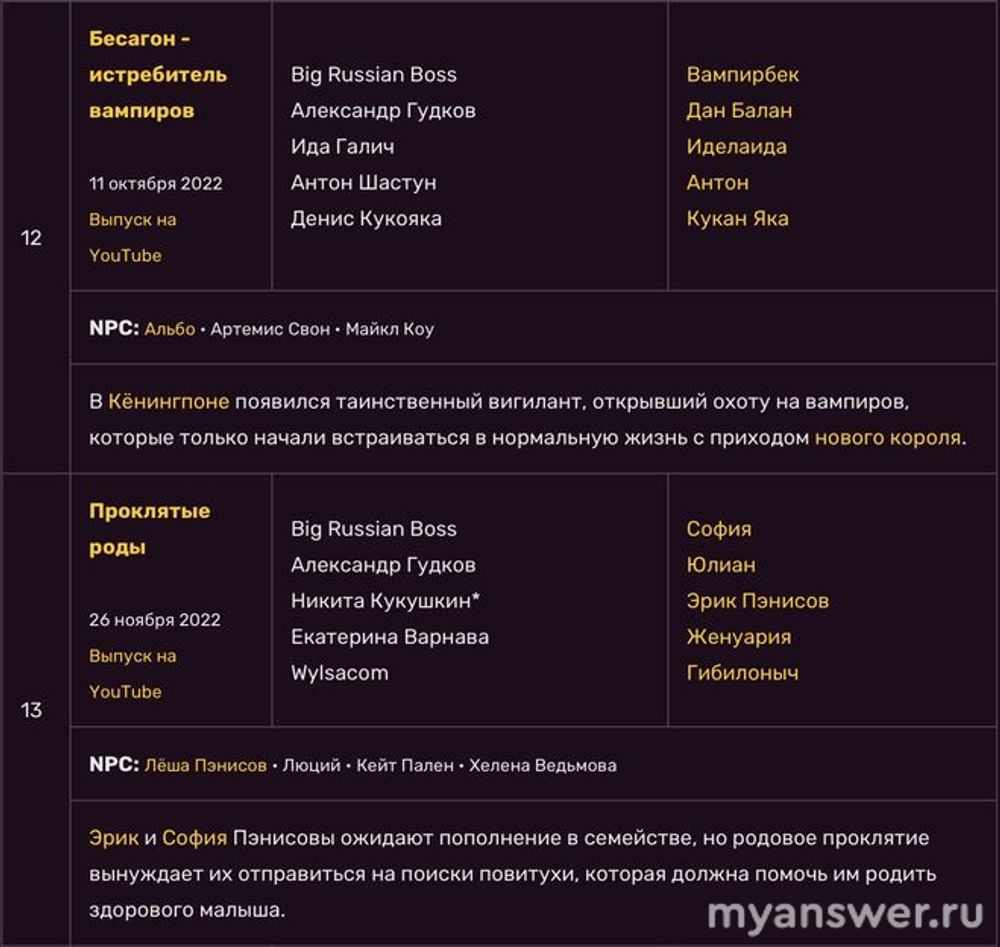Image resolution: width=1000 pixels, height=947 pixels.
Task: Open the "Бесагон - истребитель вампиров" episode title link
Action: click(x=157, y=75)
